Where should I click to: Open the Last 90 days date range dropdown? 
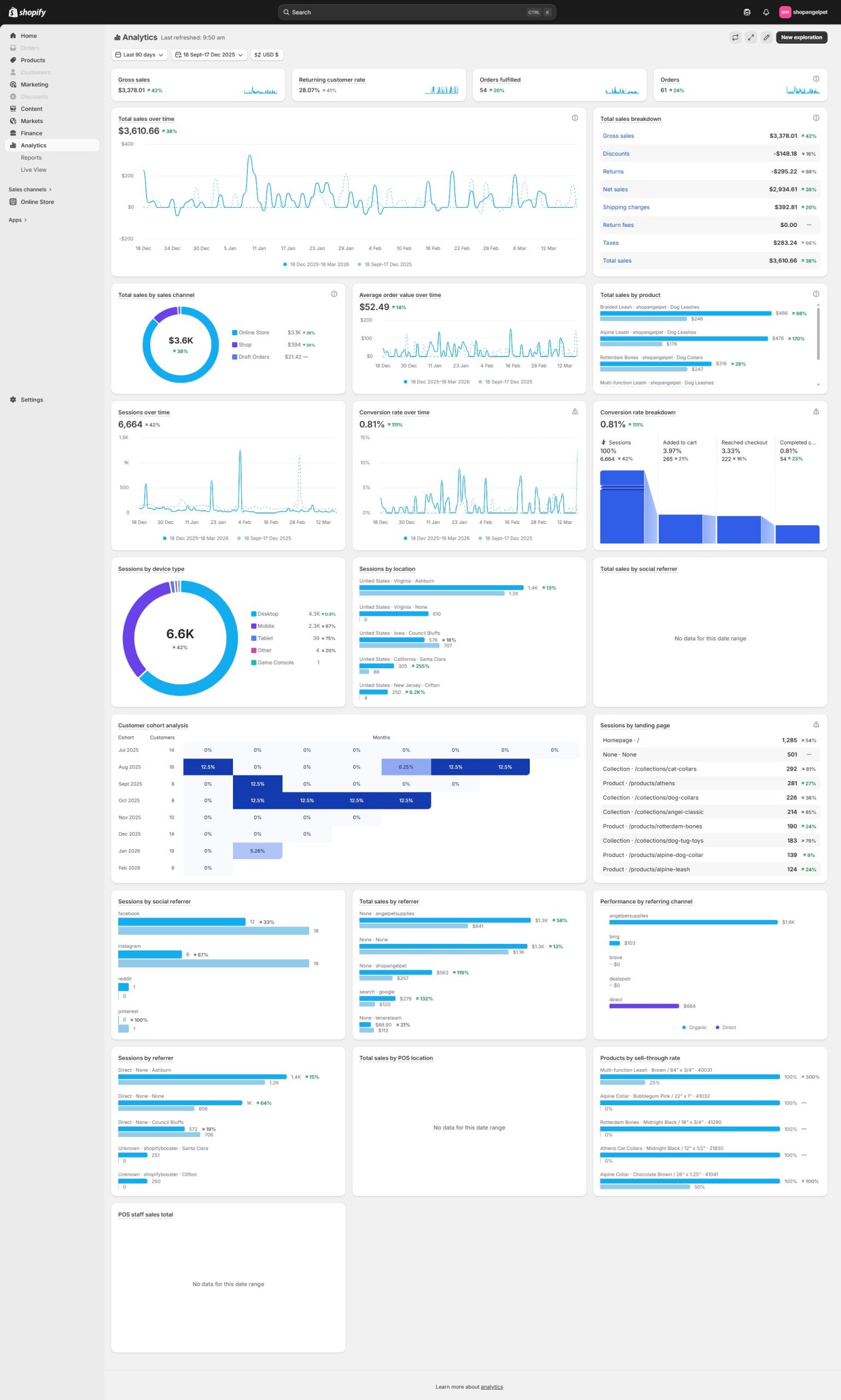139,55
